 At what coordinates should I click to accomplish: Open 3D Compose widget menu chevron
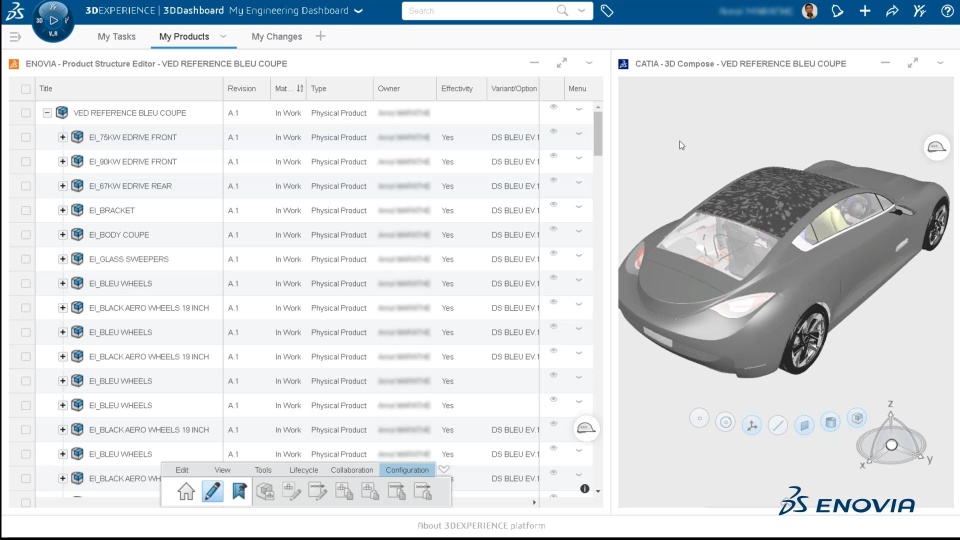tap(940, 63)
